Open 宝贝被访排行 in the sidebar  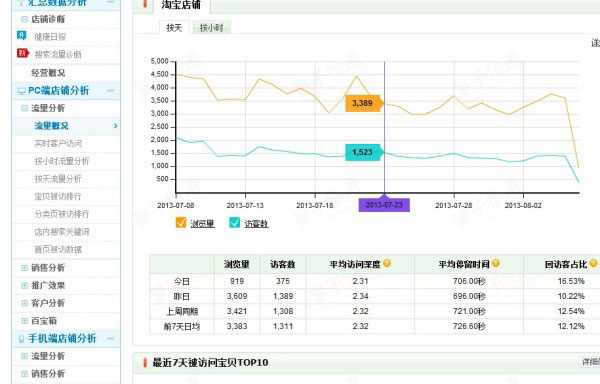click(58, 196)
